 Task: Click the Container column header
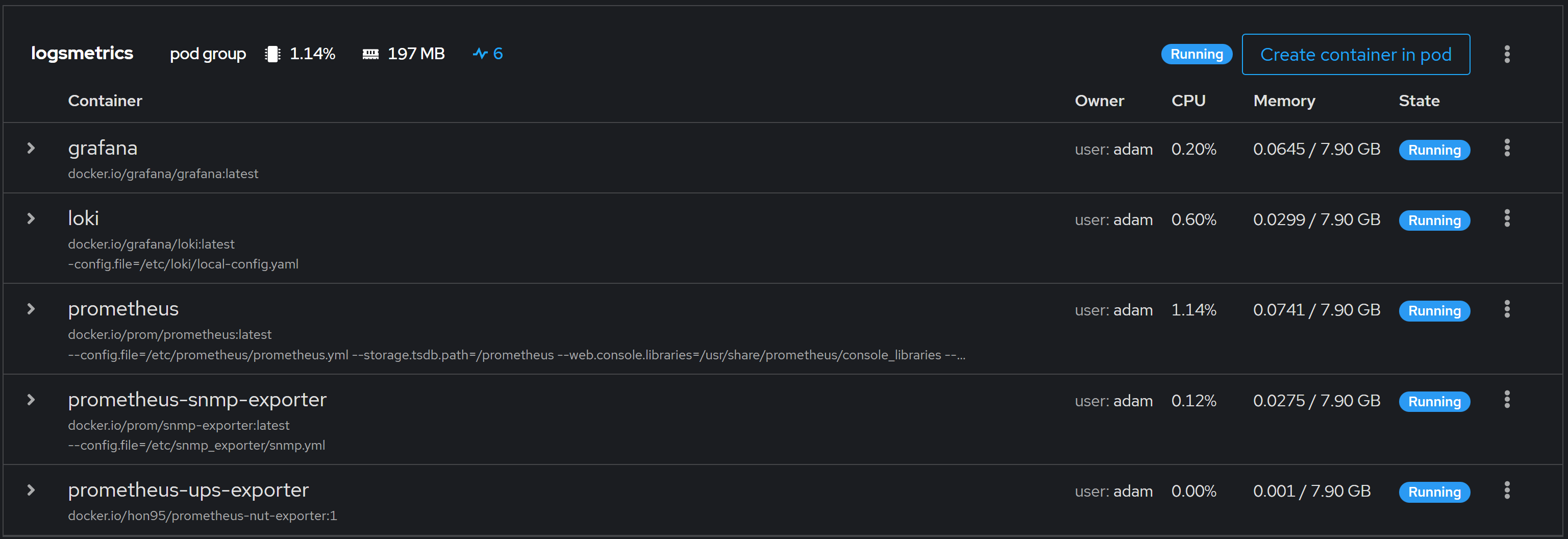[x=105, y=101]
